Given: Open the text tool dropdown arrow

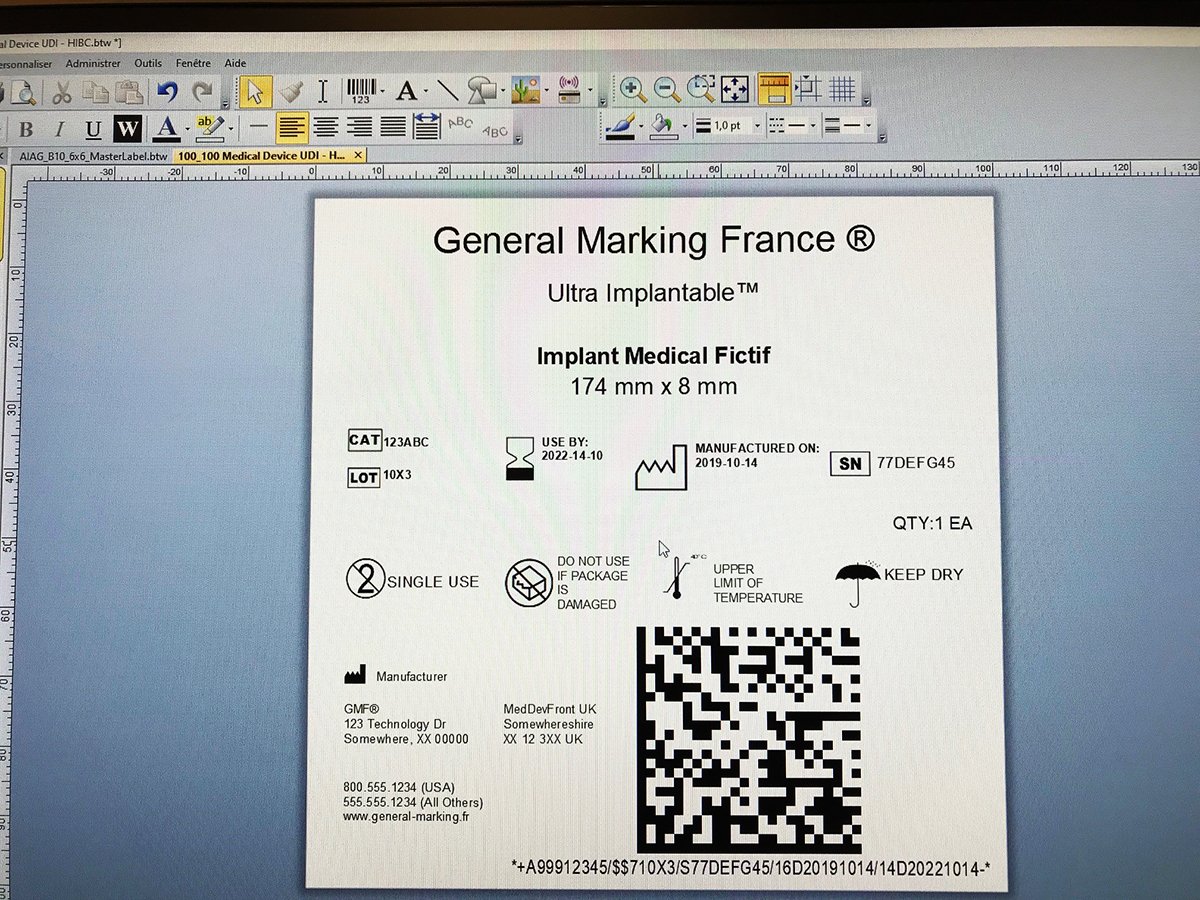Looking at the screenshot, I should coord(425,92).
